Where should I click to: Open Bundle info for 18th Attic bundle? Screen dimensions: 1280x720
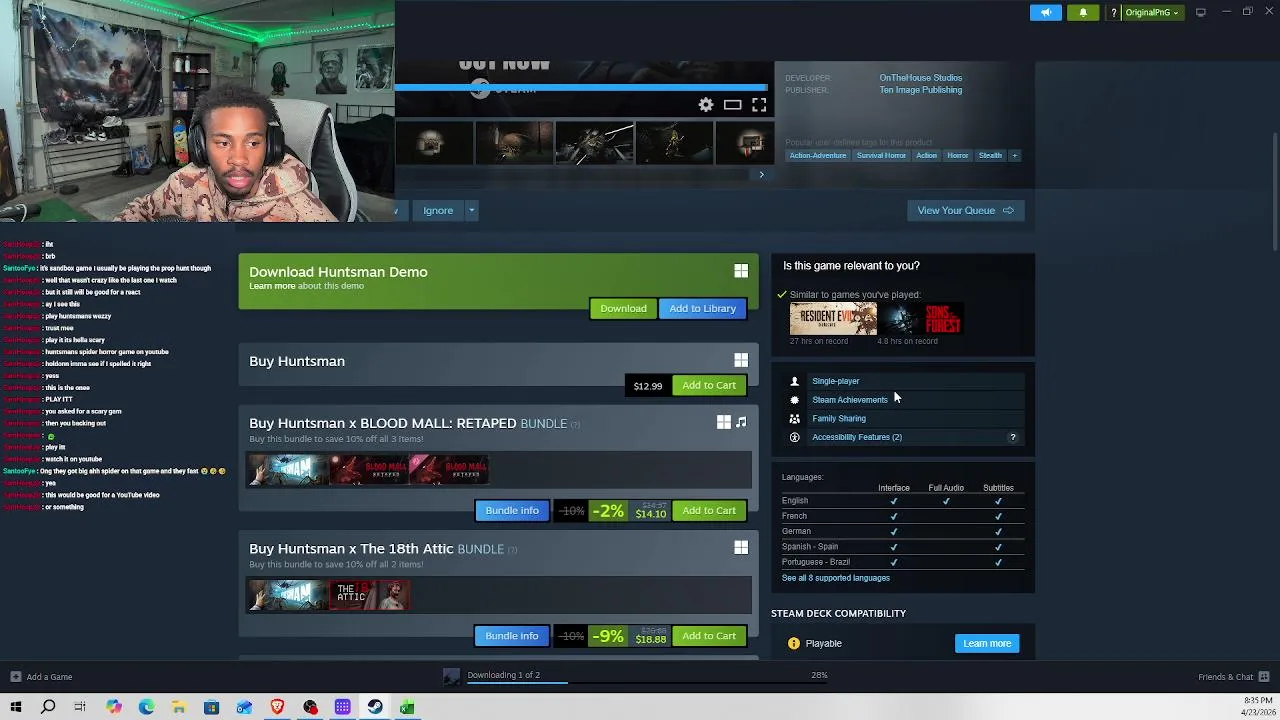512,636
